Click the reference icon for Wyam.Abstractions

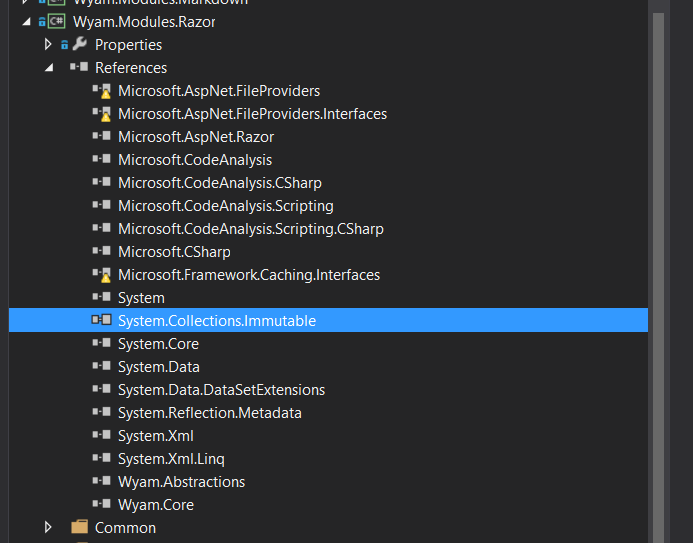click(102, 480)
